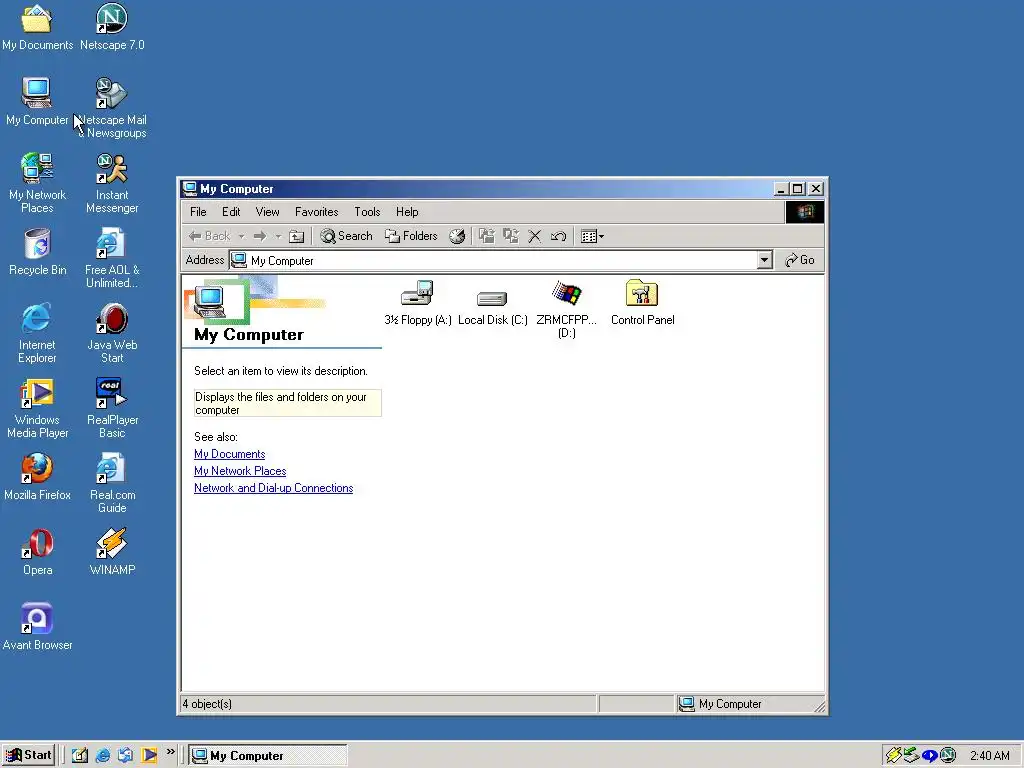Click the Windows logo throbber in the menu bar
Viewport: 1024px width, 768px height.
click(x=805, y=212)
